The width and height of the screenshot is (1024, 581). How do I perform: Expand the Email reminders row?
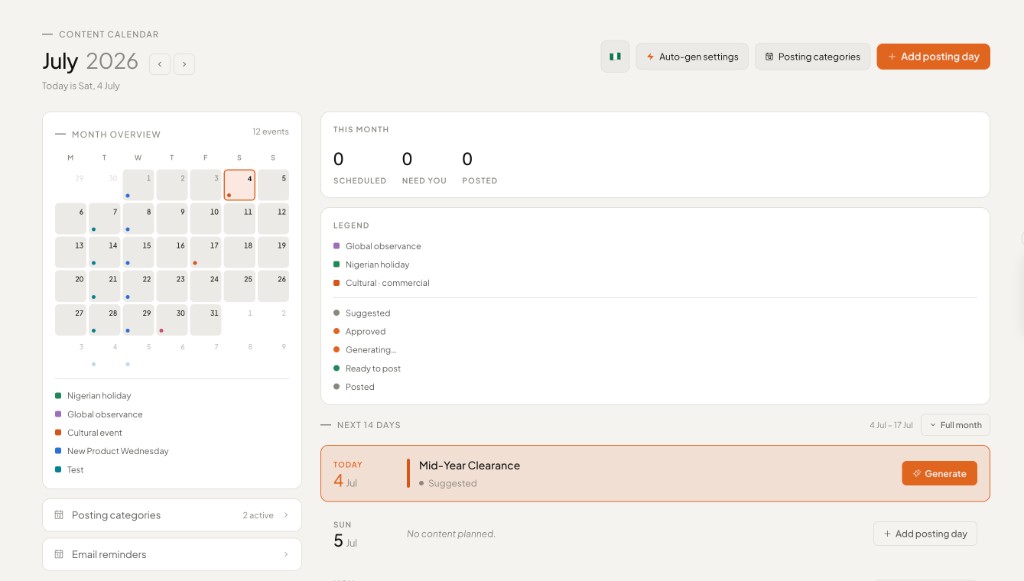point(172,554)
